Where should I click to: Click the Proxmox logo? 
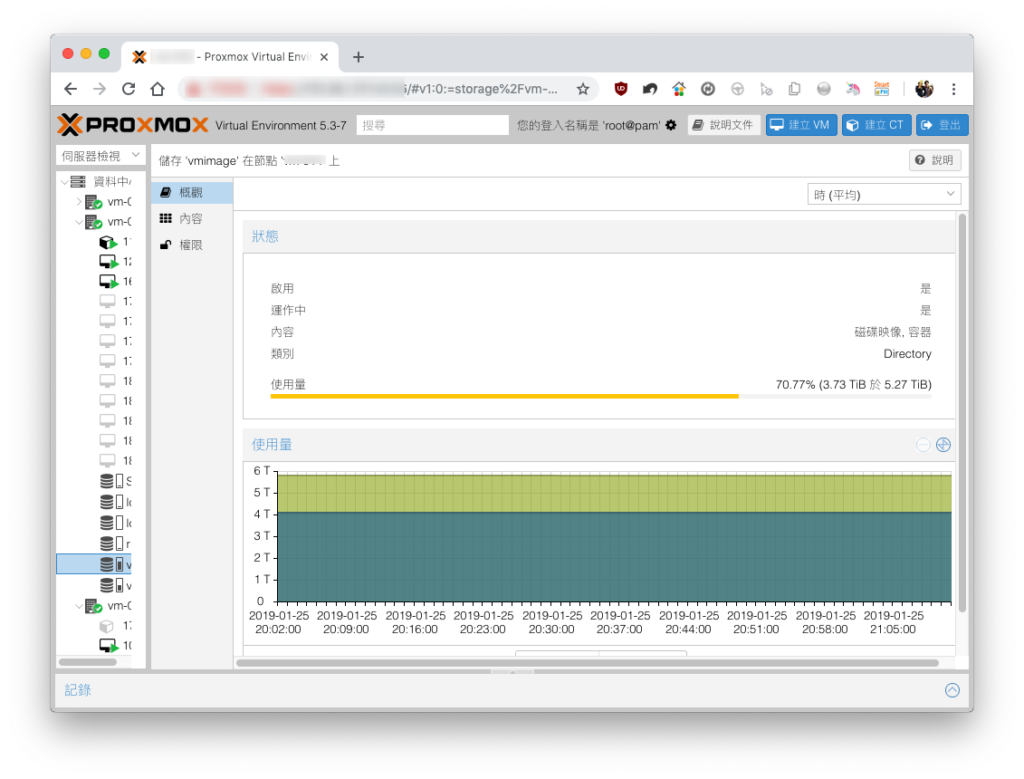click(x=133, y=125)
